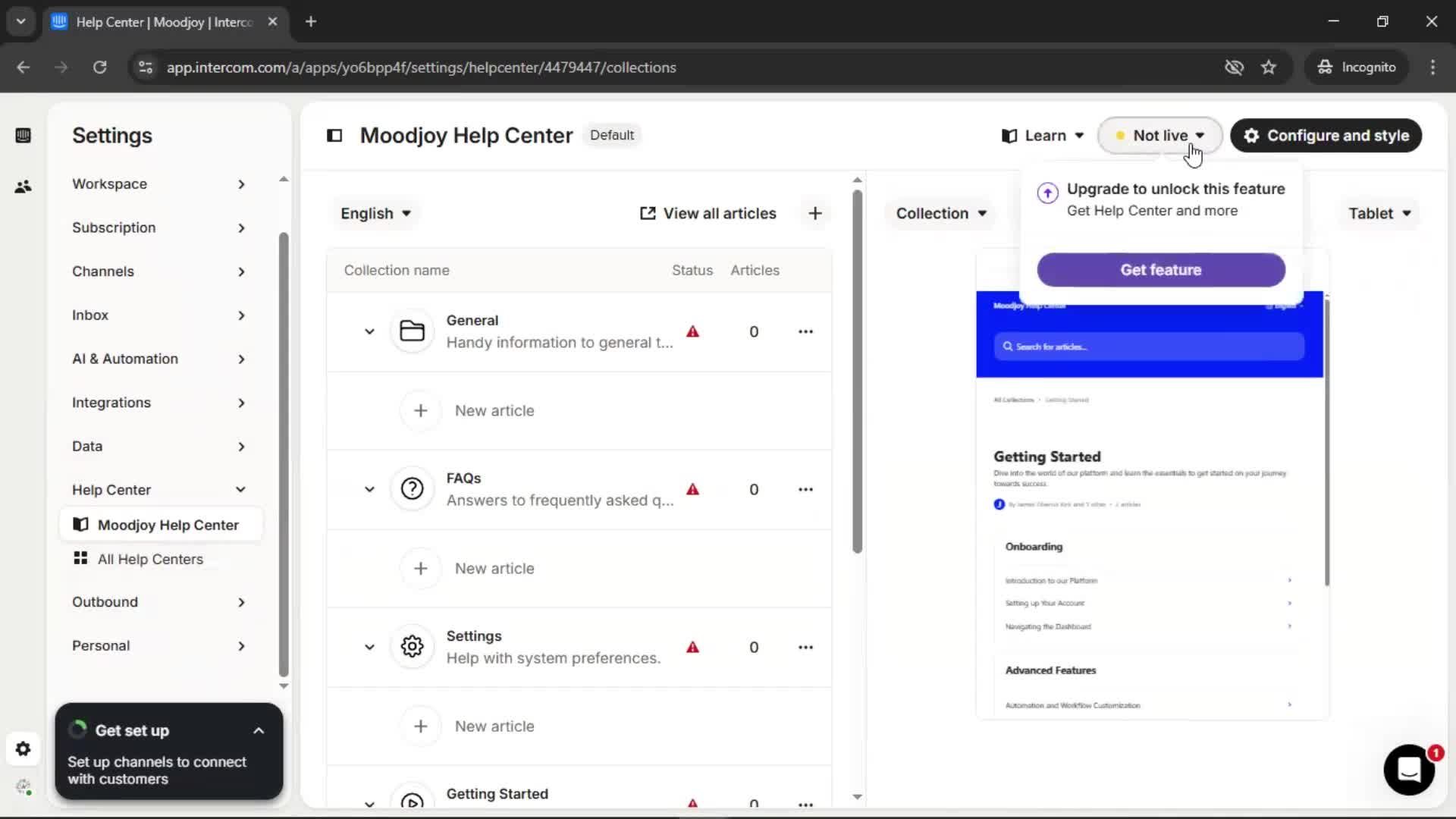Click the Get feature button
This screenshot has height=819, width=1456.
click(1161, 270)
